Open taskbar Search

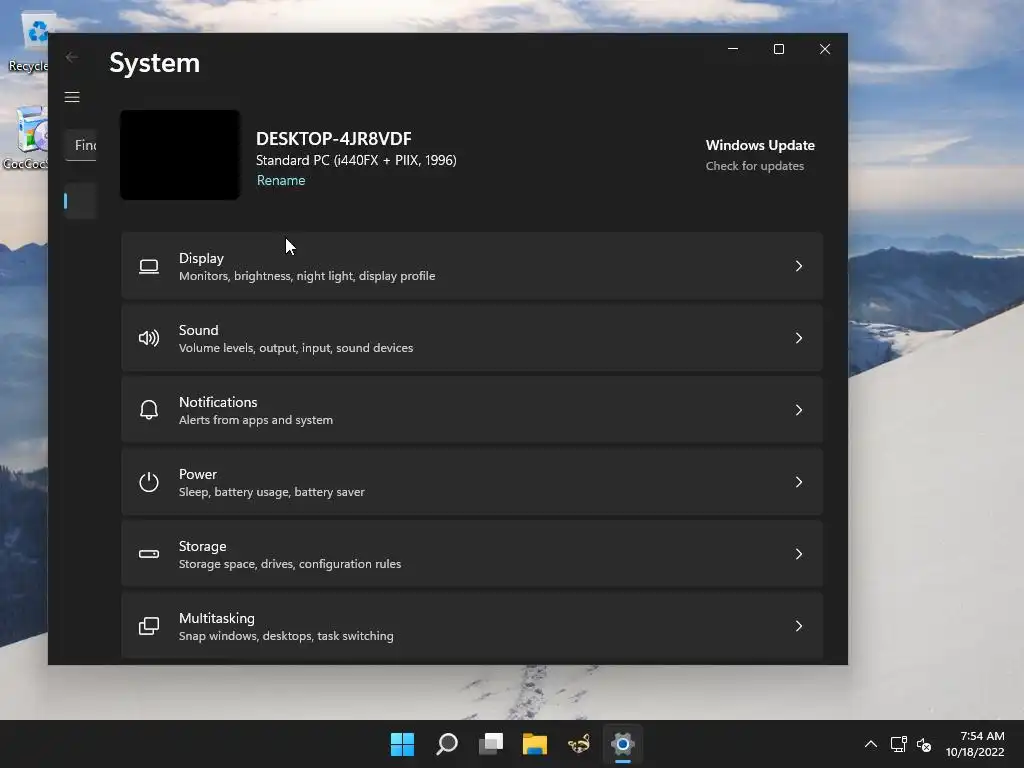click(447, 744)
